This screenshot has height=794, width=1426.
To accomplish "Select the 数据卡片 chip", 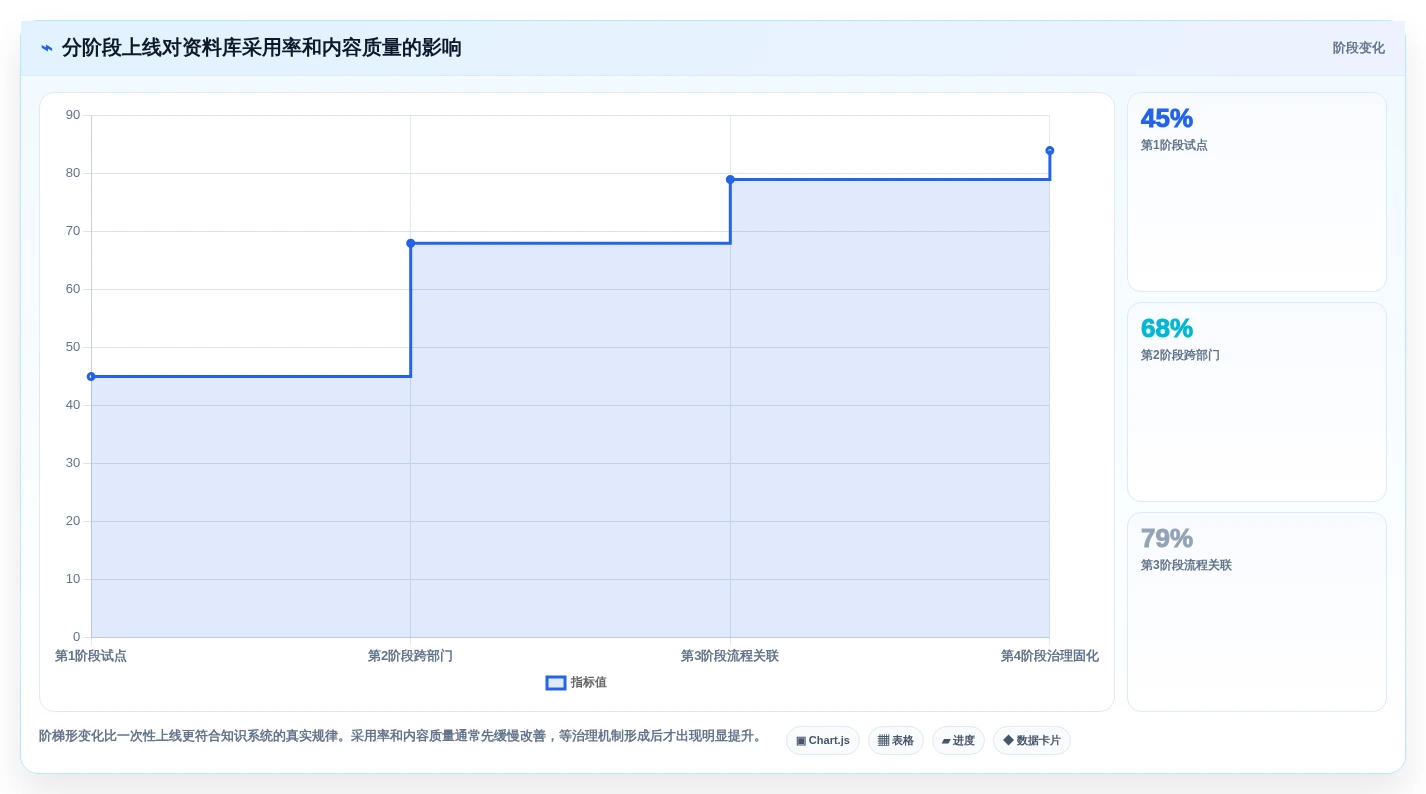I will (1032, 741).
